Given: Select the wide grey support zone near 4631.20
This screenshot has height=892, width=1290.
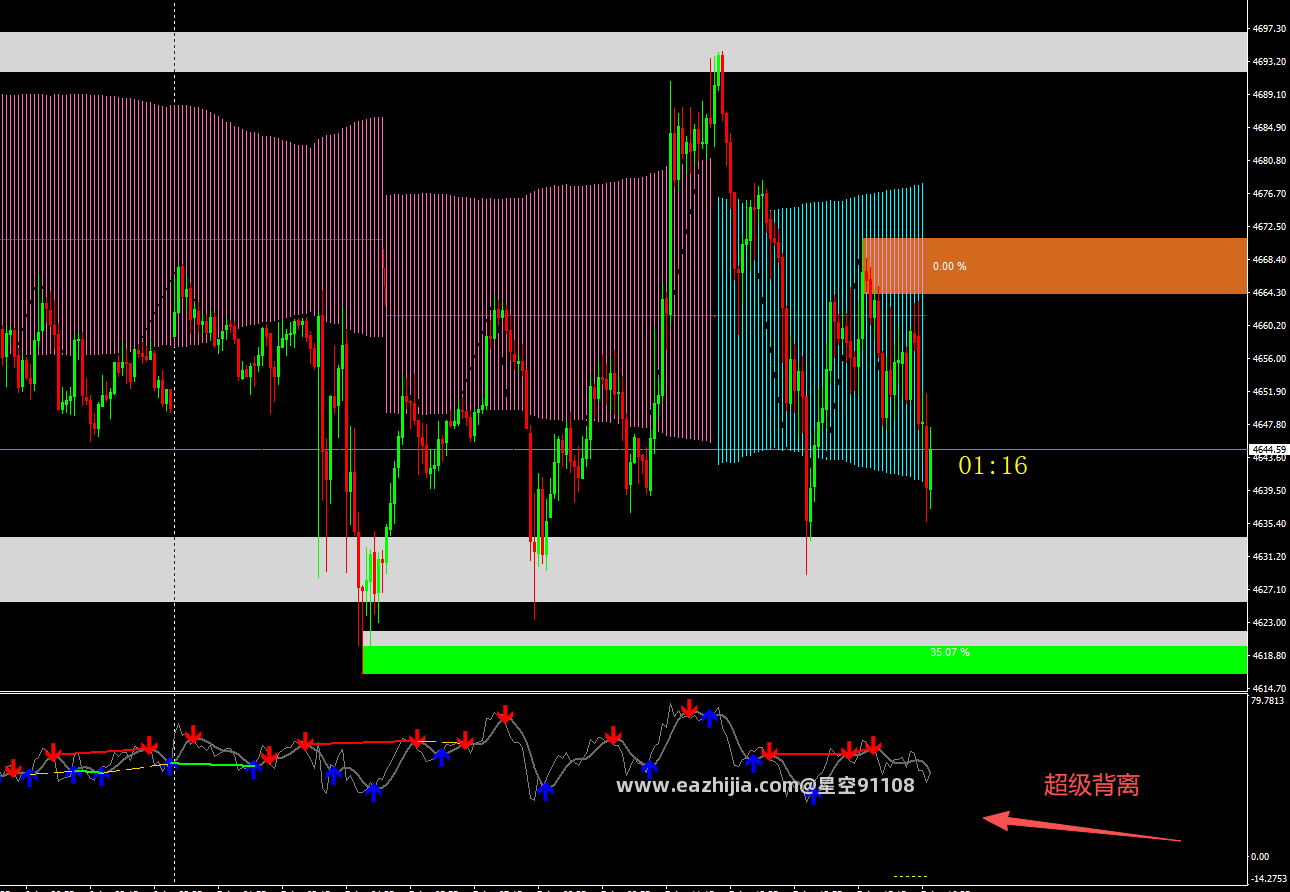Looking at the screenshot, I should click(623, 569).
